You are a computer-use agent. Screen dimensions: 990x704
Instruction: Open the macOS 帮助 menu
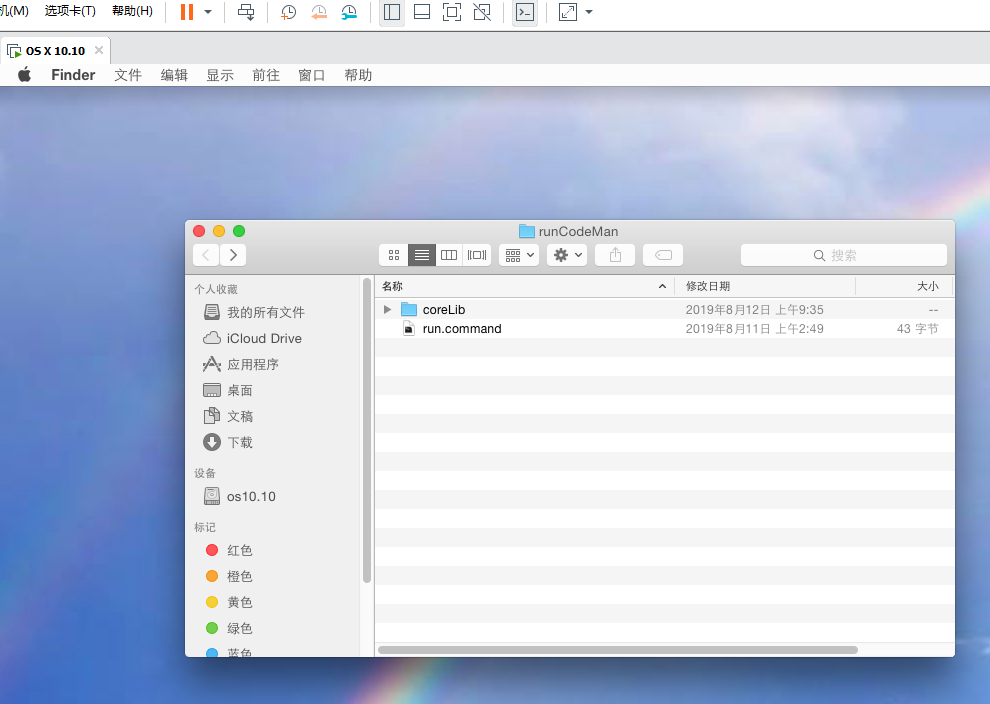coord(358,75)
